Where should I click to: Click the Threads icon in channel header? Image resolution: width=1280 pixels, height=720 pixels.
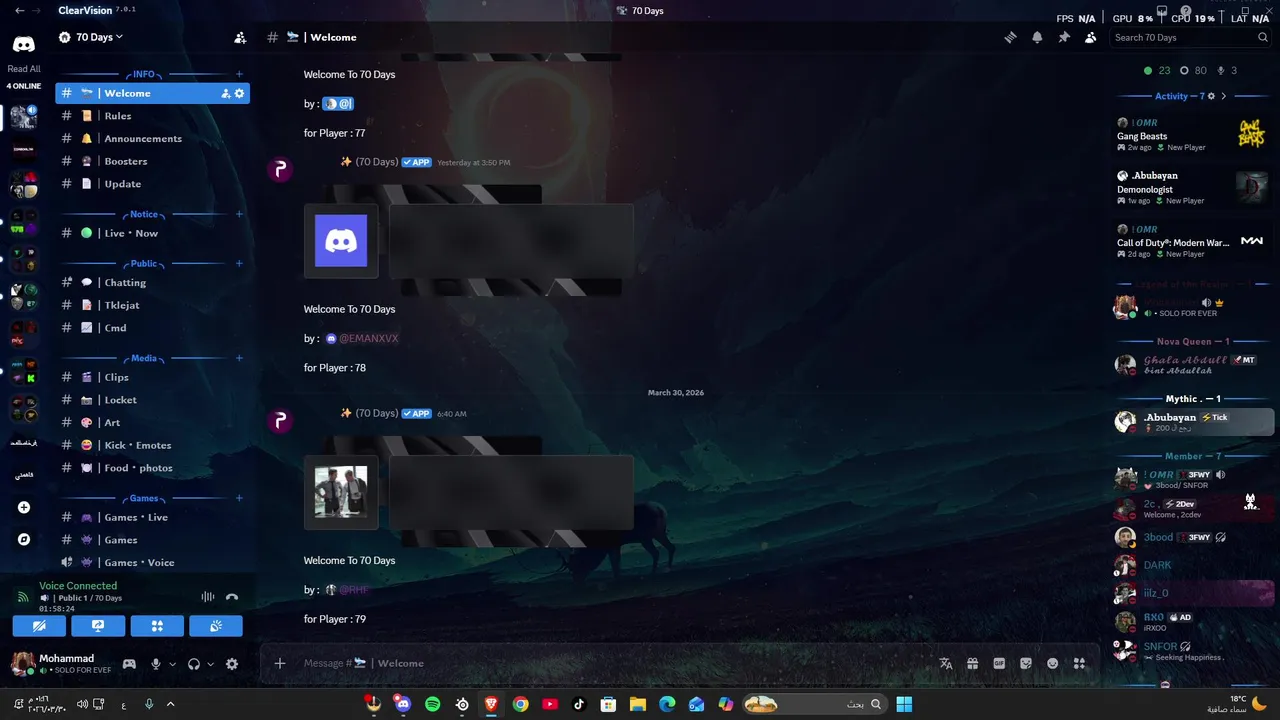click(1011, 37)
